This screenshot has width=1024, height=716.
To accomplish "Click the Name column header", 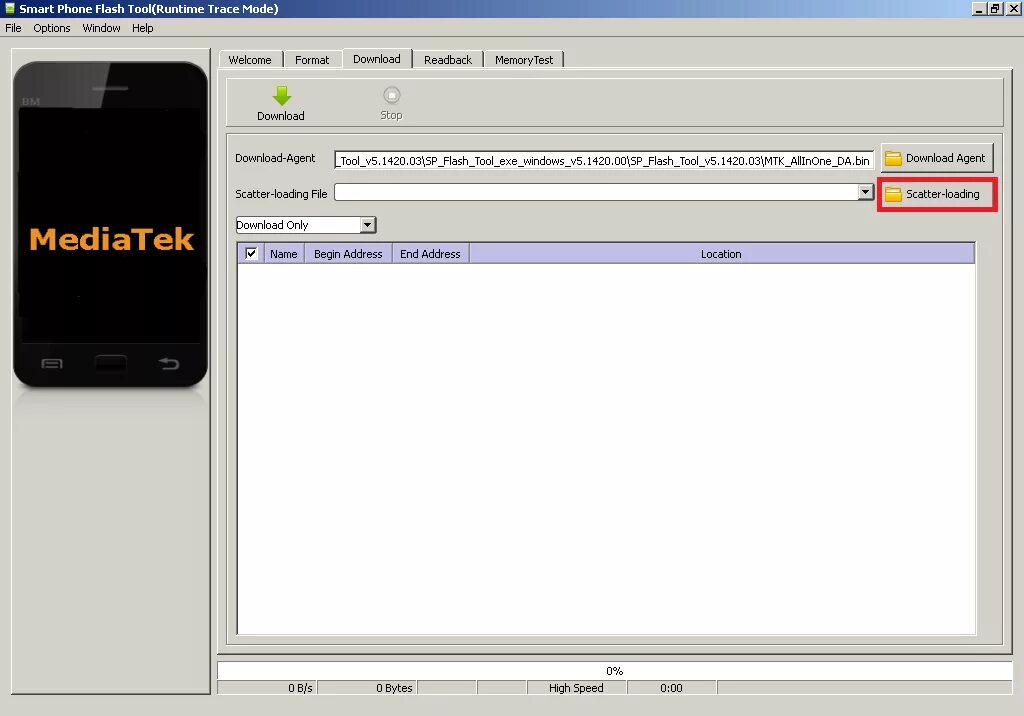I will [283, 253].
